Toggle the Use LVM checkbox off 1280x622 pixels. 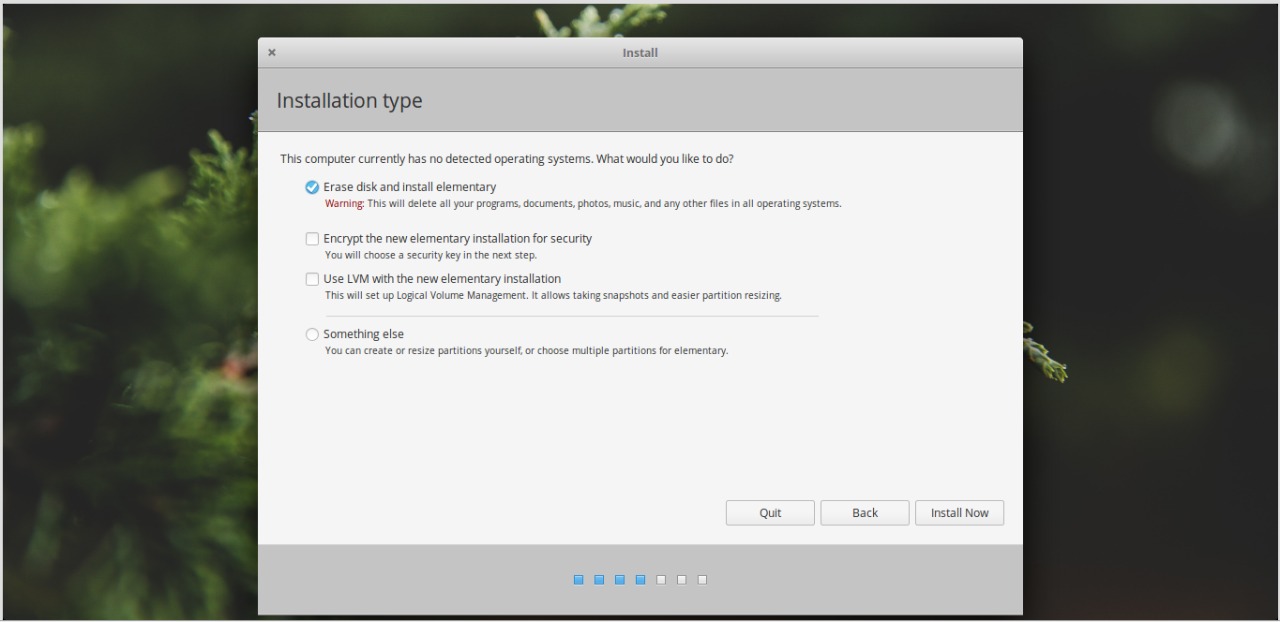312,279
